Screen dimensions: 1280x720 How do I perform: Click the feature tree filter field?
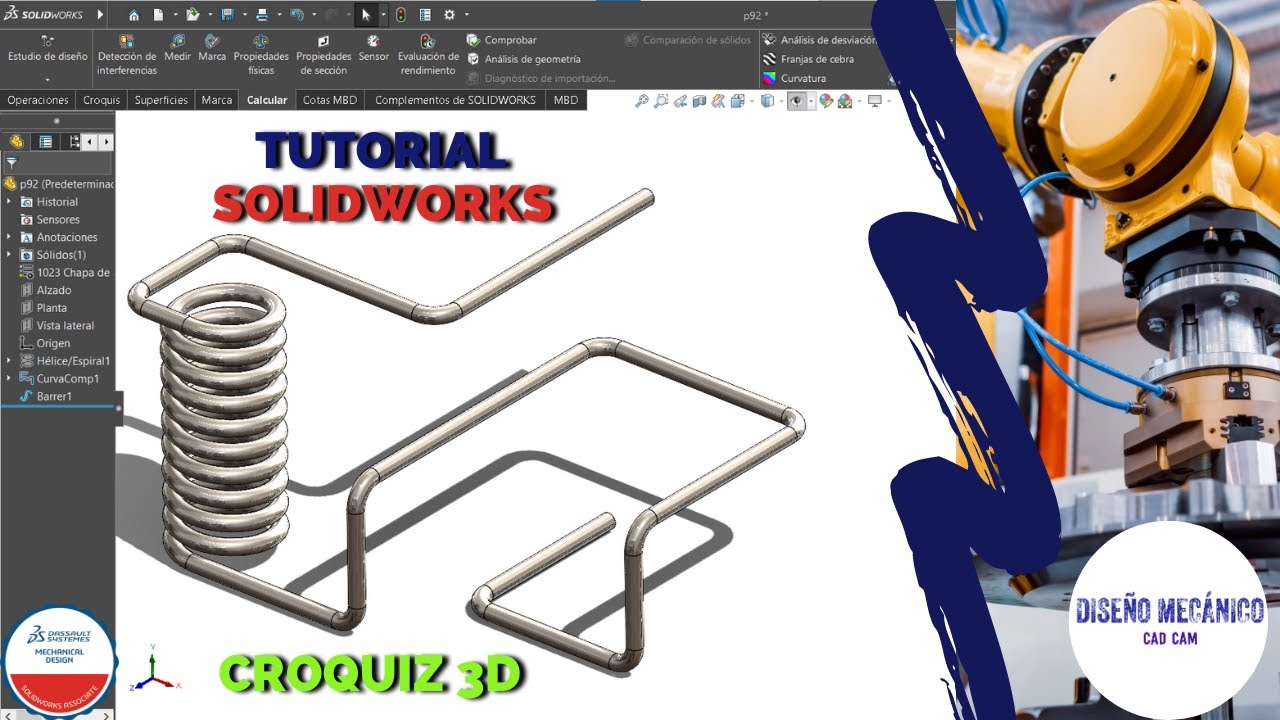point(57,162)
